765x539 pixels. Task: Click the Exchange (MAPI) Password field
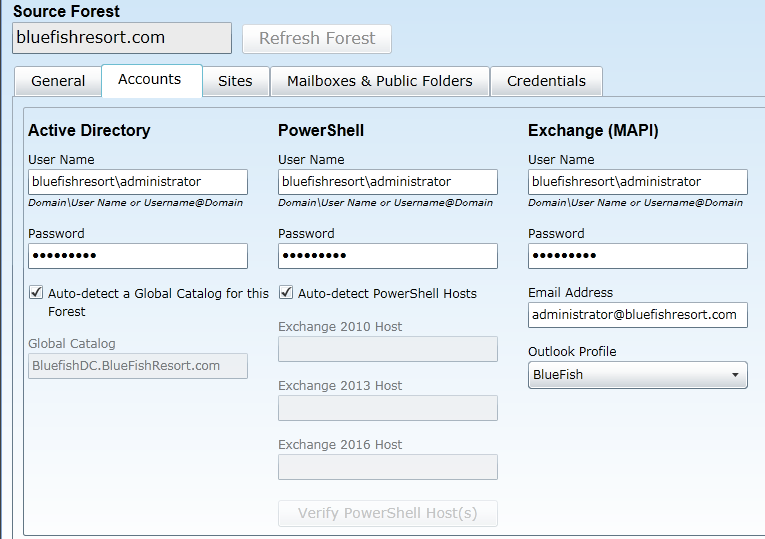tap(637, 256)
